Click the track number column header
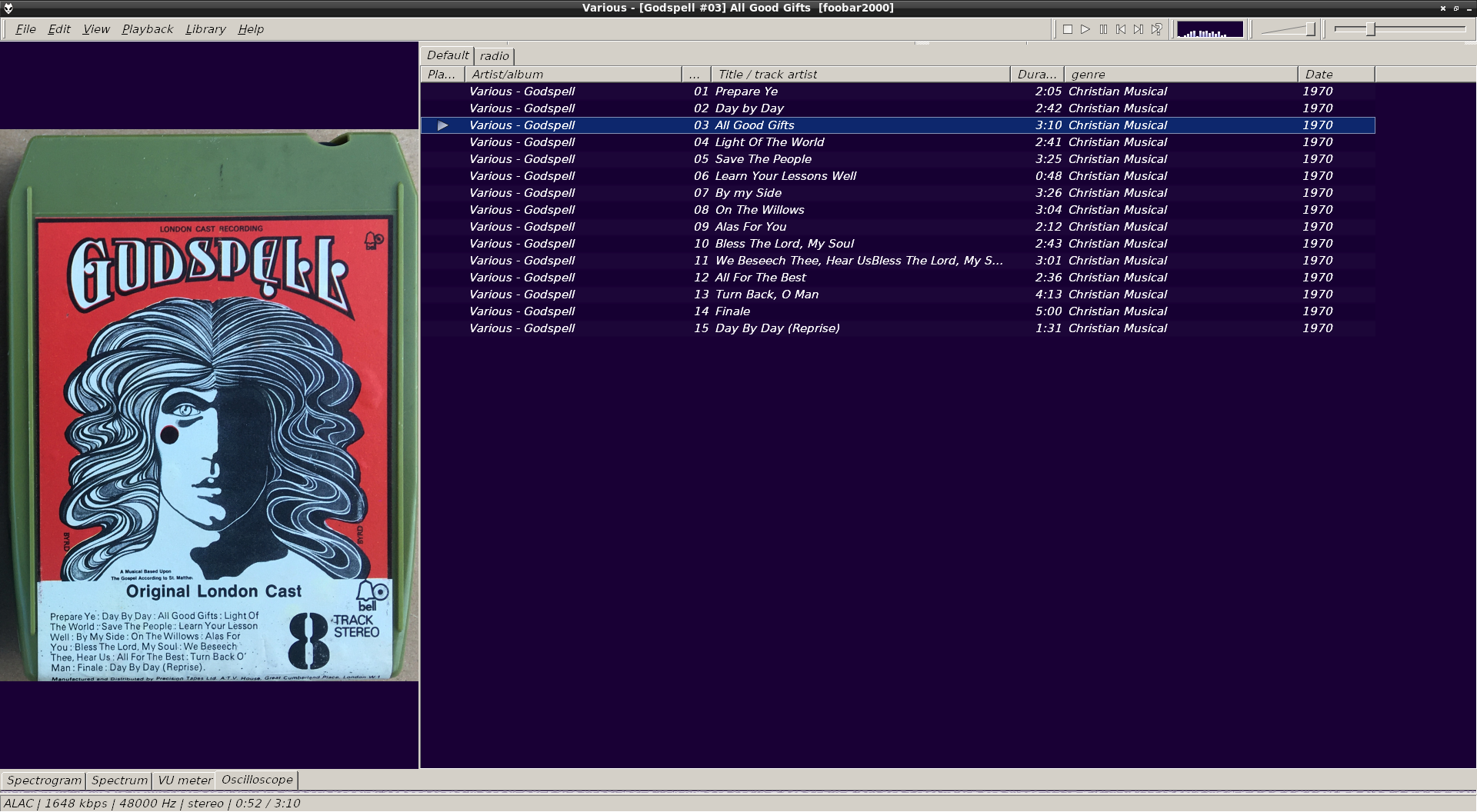 pos(696,75)
